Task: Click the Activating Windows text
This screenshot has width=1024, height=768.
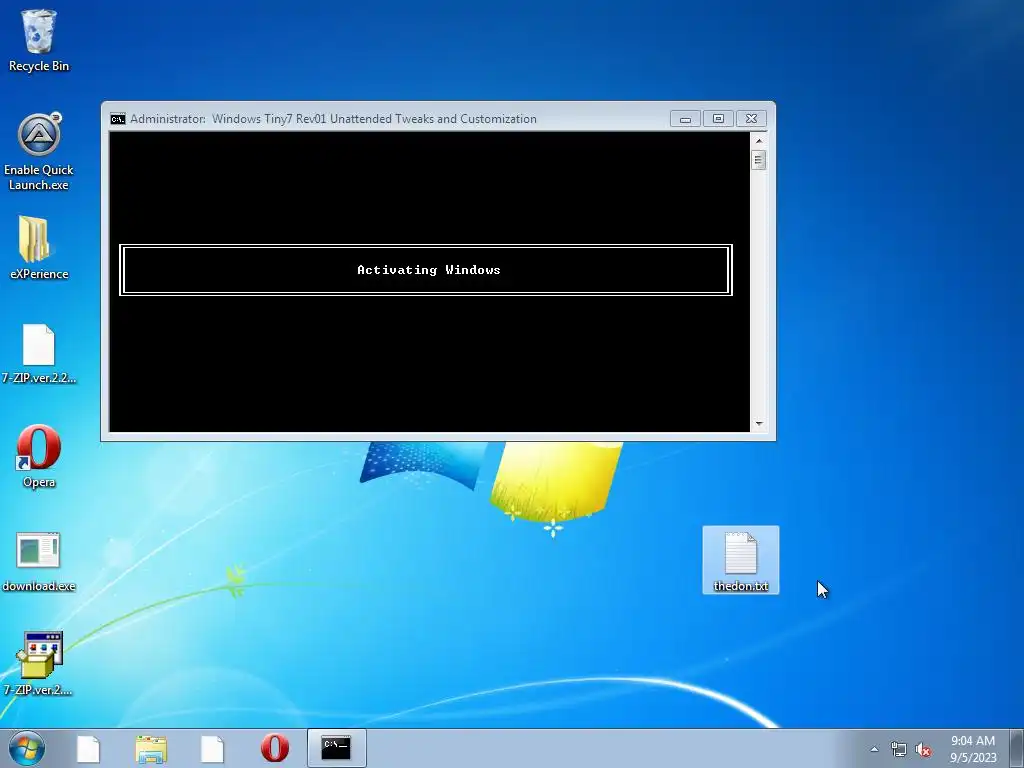Action: tap(428, 270)
